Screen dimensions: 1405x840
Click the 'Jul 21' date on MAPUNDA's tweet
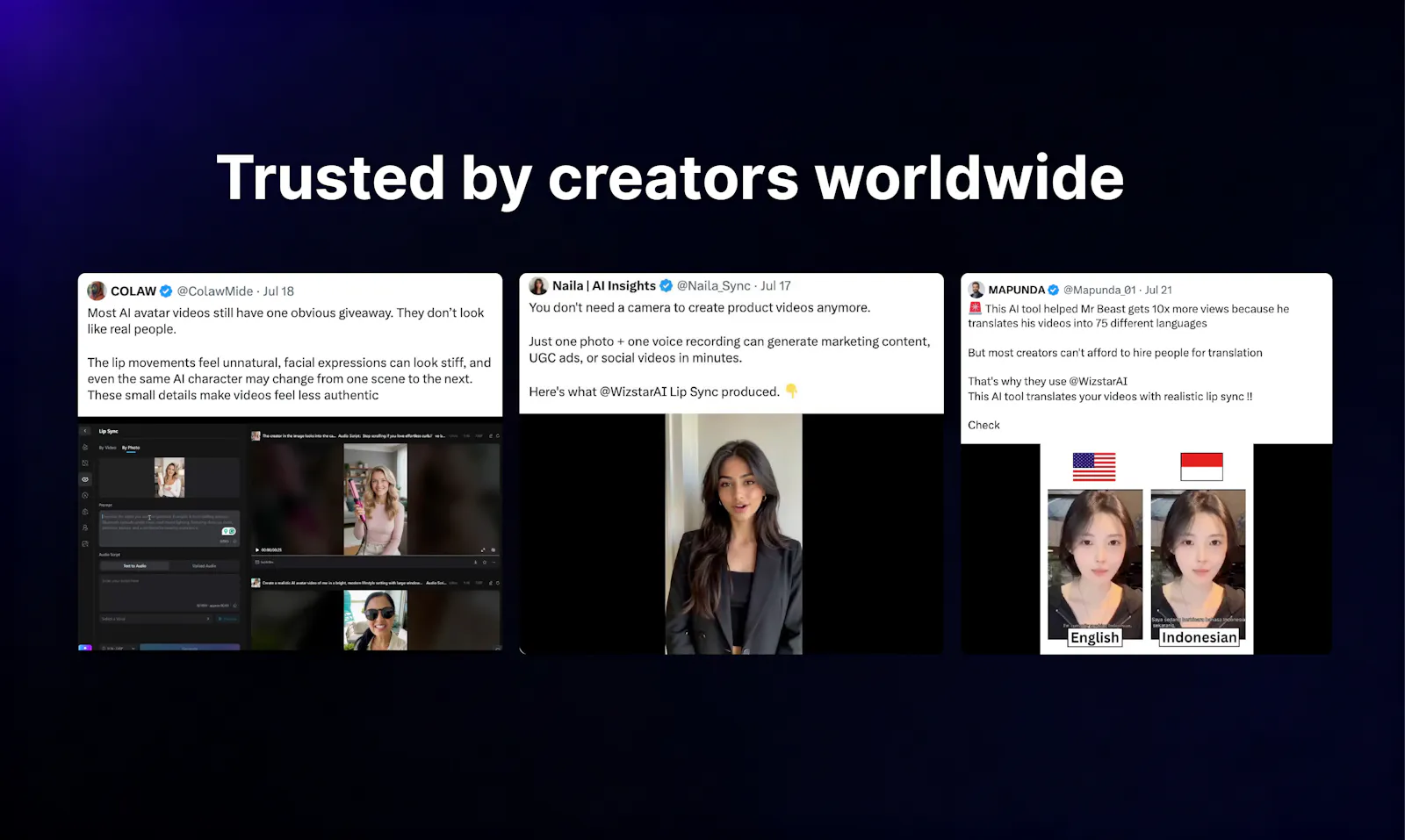(x=1158, y=290)
